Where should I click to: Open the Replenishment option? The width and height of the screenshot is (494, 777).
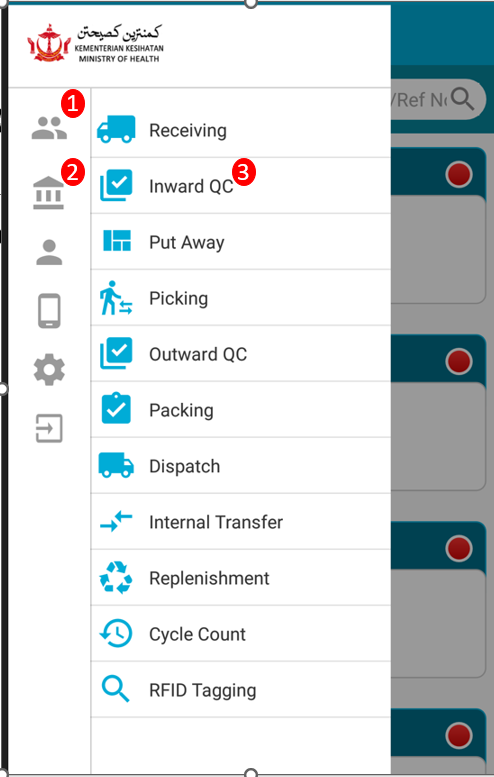coord(241,578)
